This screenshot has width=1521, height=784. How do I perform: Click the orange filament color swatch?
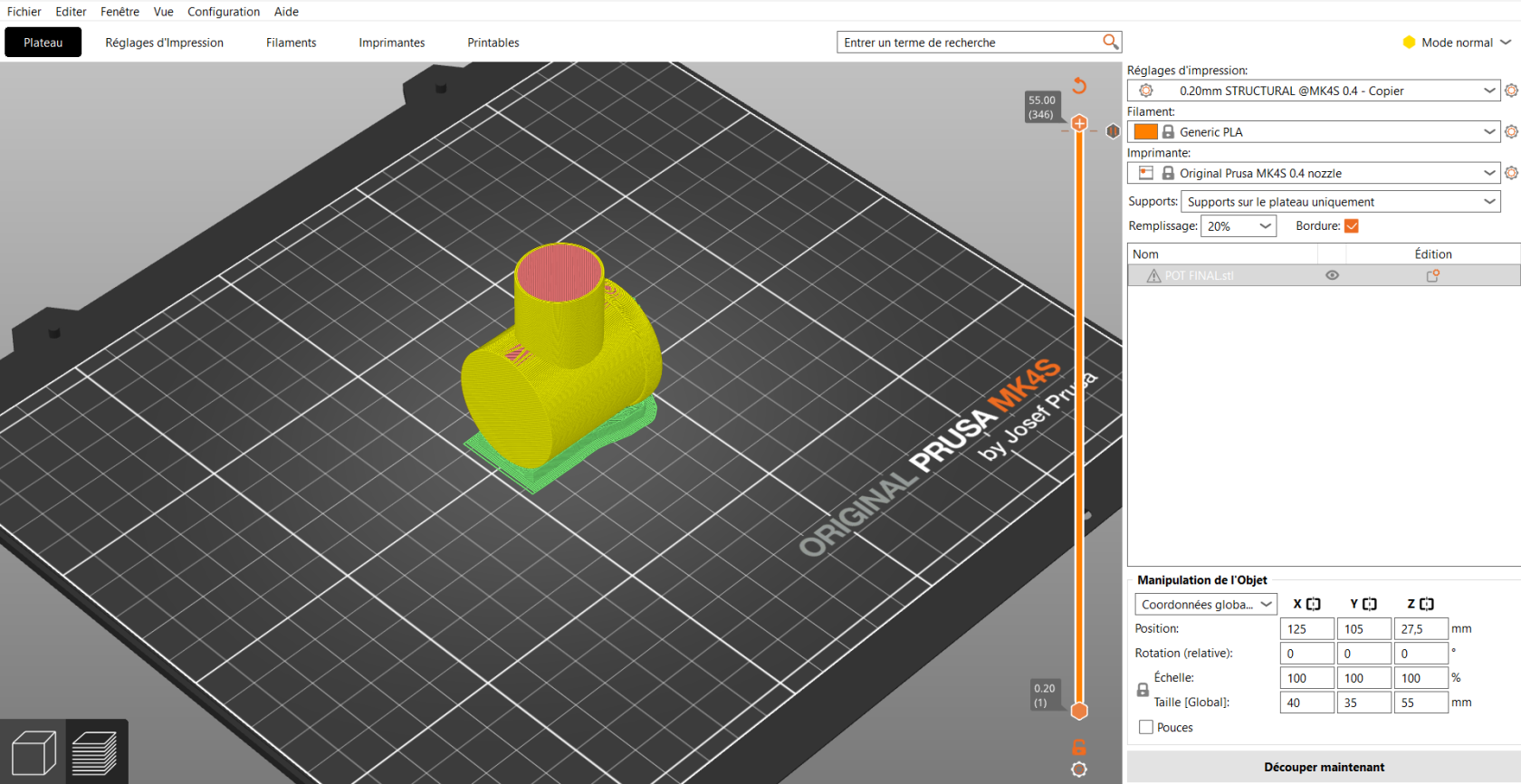click(1145, 132)
